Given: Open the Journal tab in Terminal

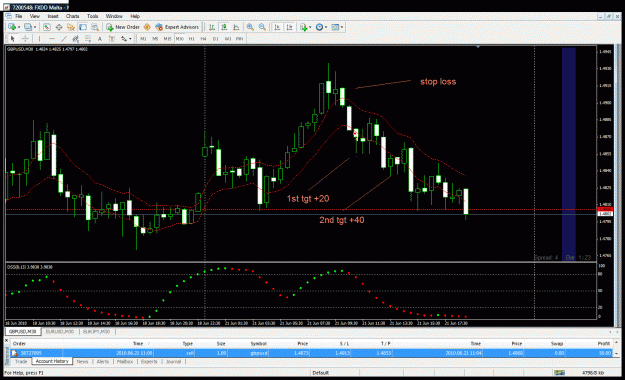Looking at the screenshot, I should tap(173, 362).
